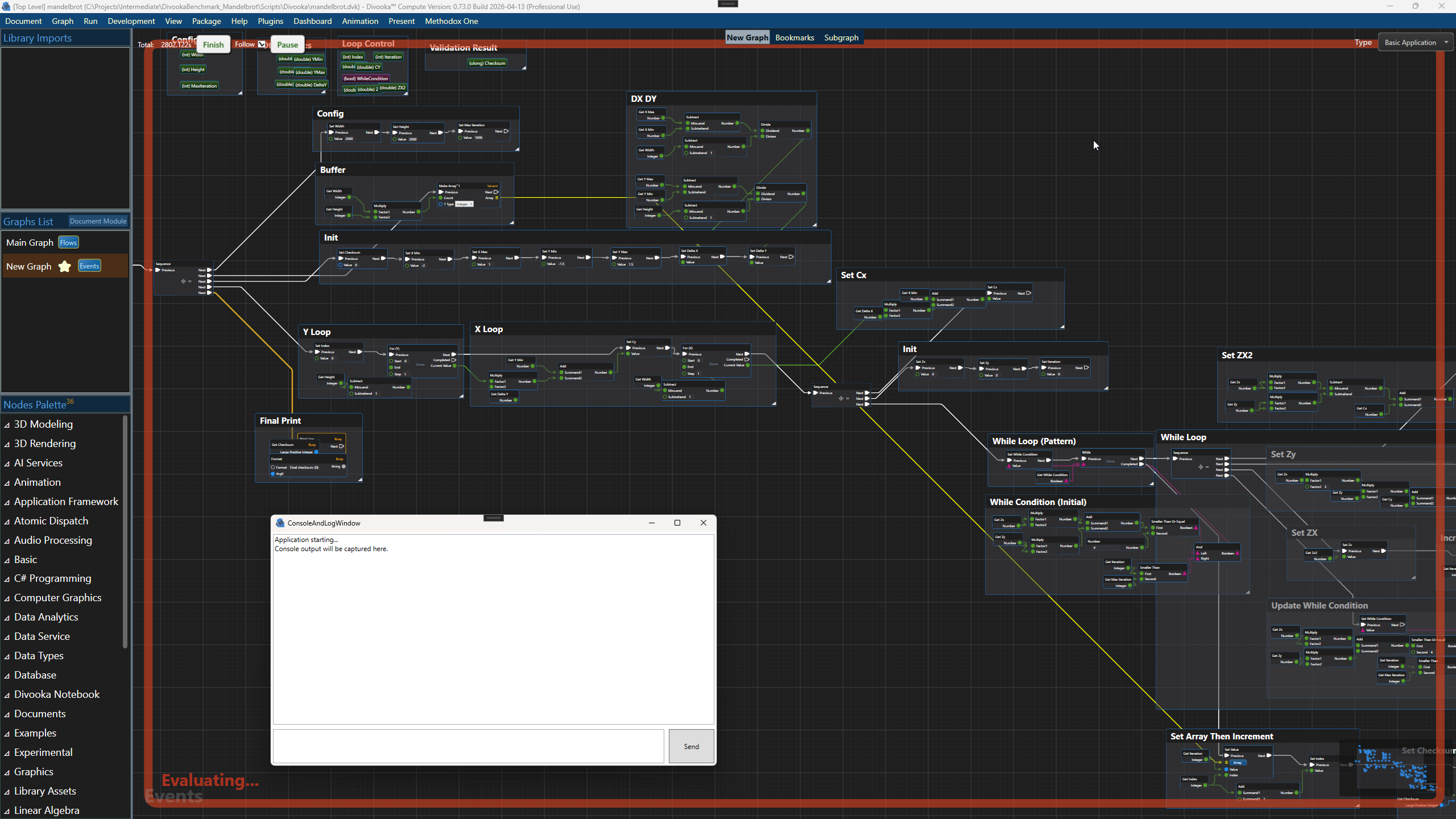The image size is (1456, 819).
Task: Click the console message input field
Action: pos(469,746)
